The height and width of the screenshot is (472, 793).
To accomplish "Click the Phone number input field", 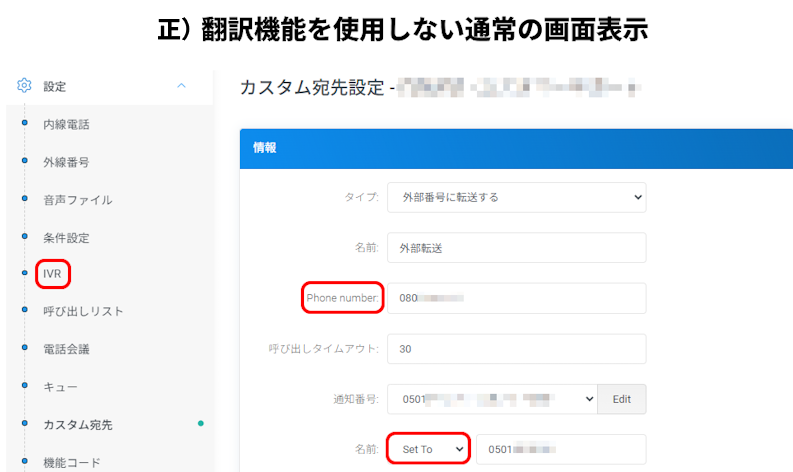I will pyautogui.click(x=516, y=298).
